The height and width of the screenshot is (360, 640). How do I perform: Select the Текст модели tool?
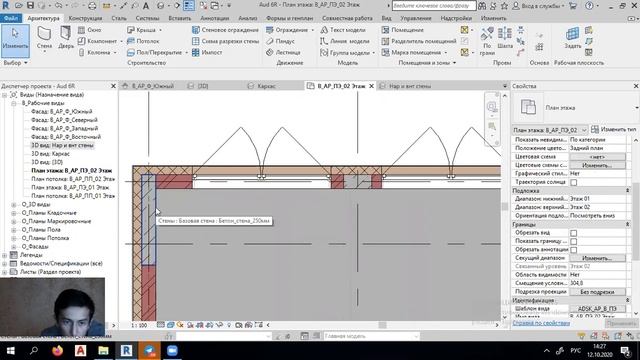(343, 30)
